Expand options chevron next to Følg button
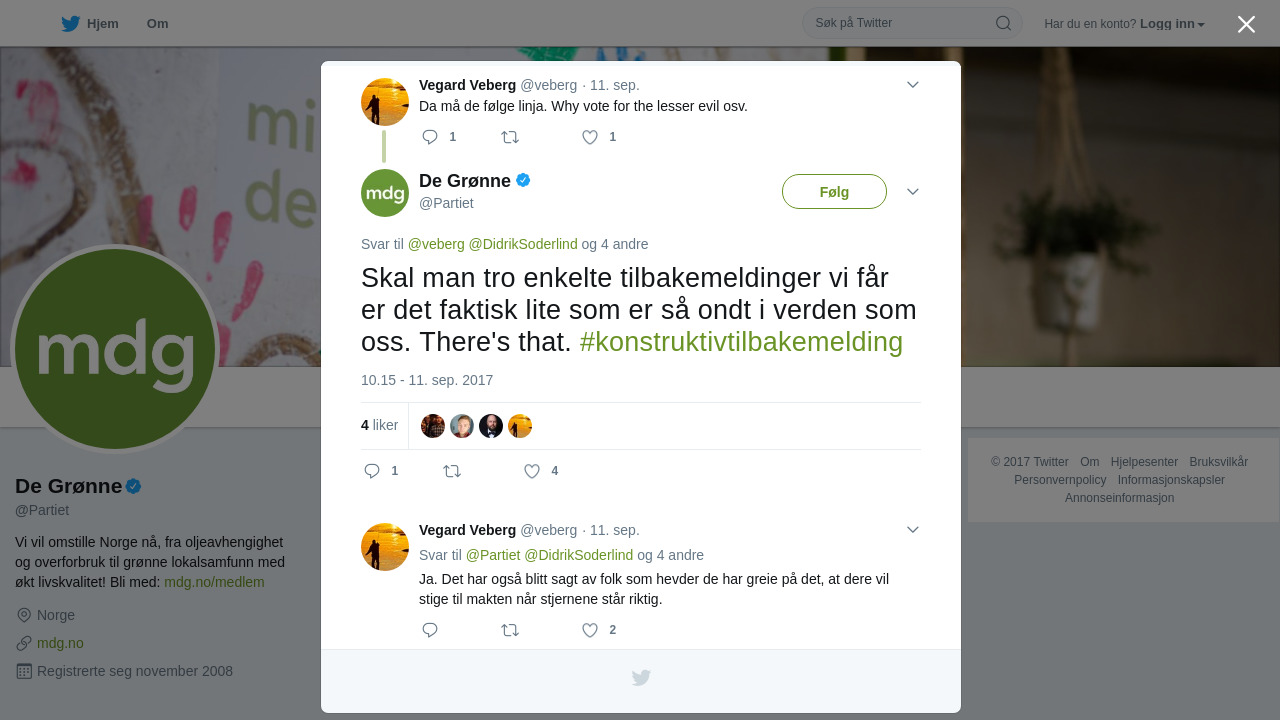Viewport: 1280px width, 720px height. pos(913,192)
